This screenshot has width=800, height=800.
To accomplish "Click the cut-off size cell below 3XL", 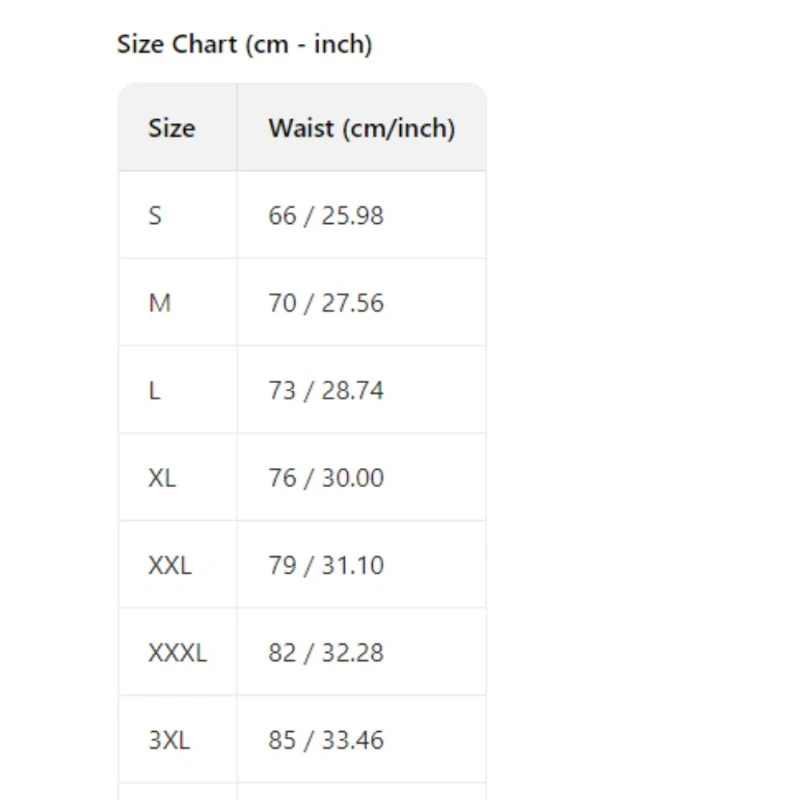I will [x=177, y=791].
